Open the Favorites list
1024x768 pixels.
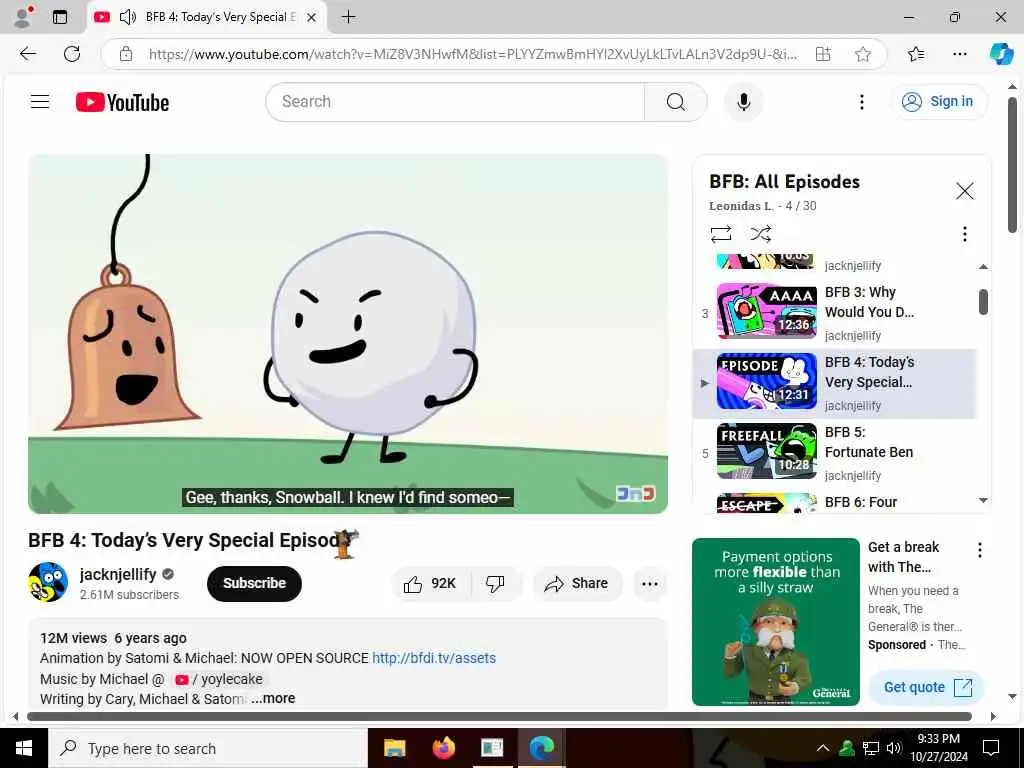click(x=916, y=54)
